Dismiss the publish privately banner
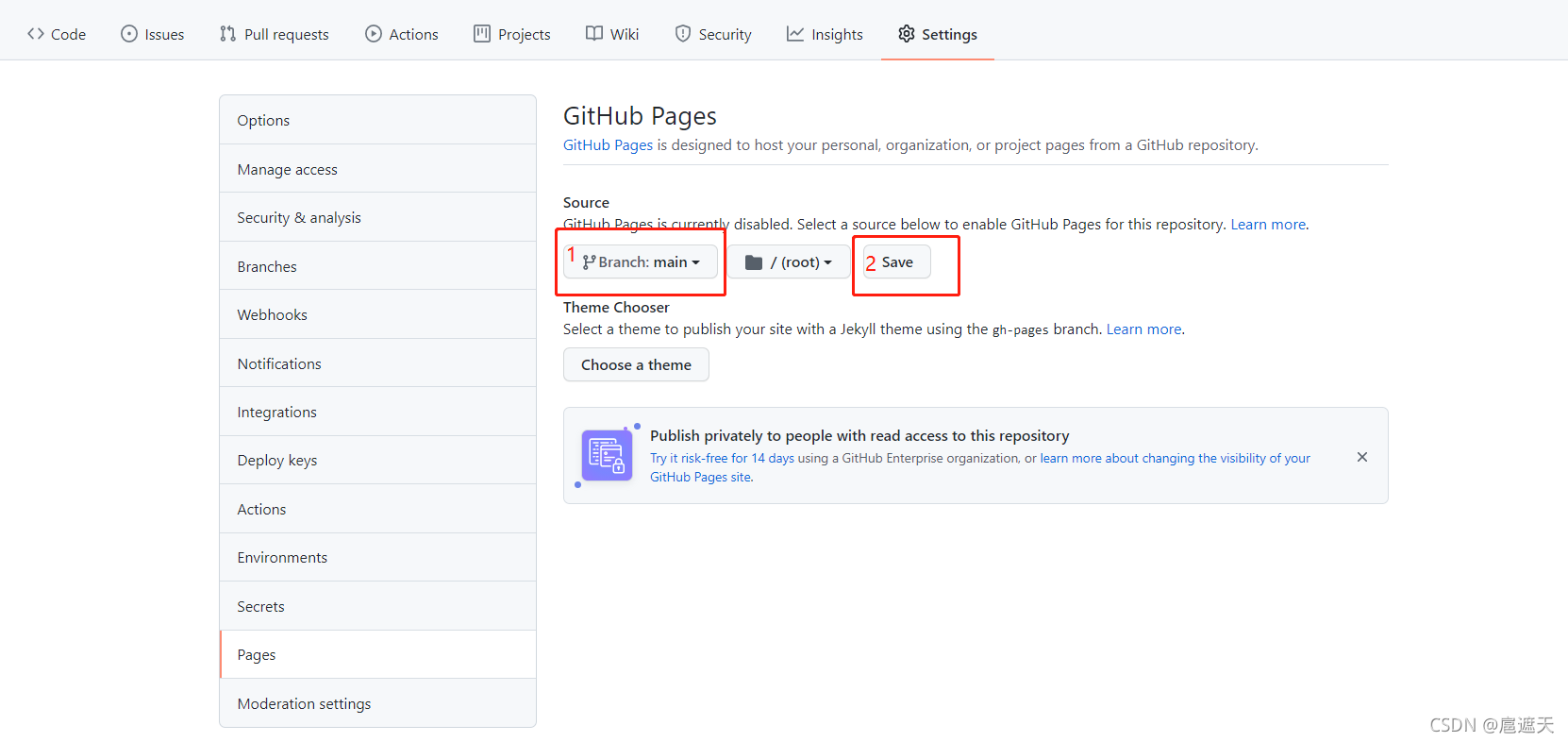This screenshot has height=742, width=1568. click(1362, 457)
